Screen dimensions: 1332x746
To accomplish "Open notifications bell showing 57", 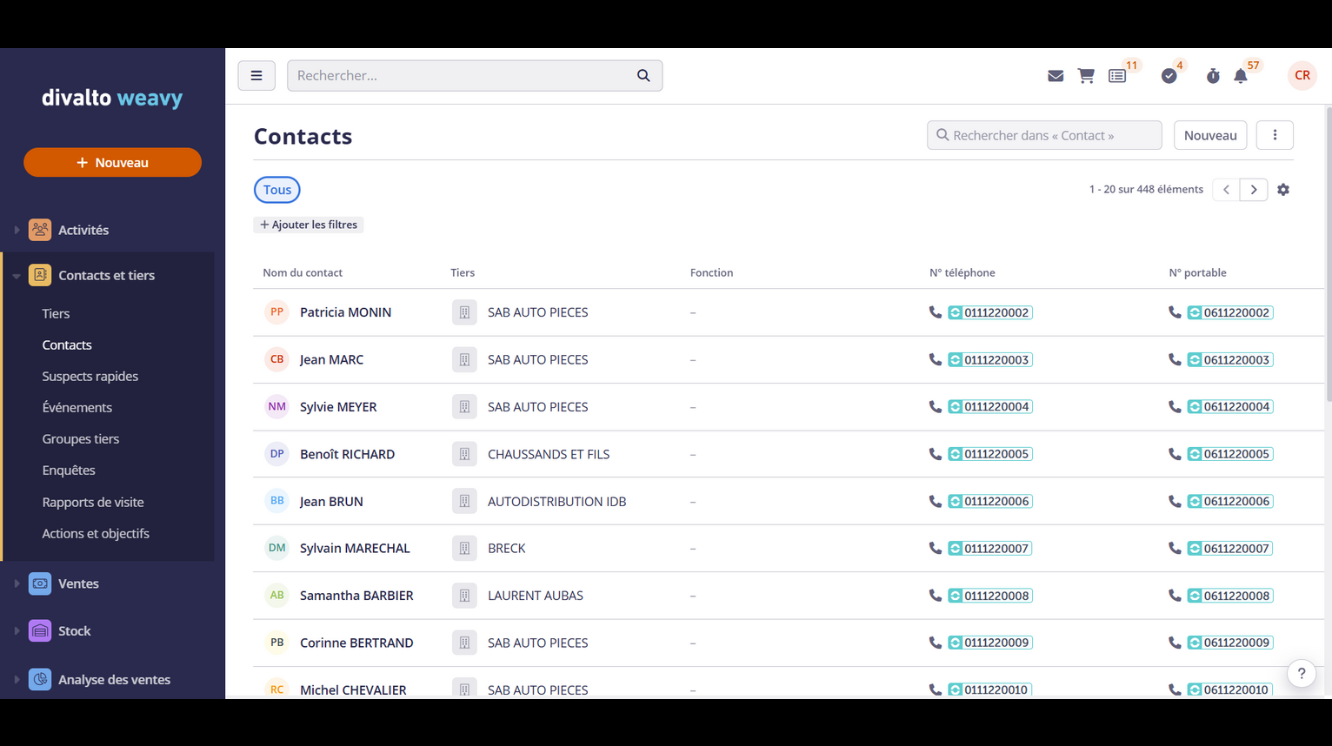I will click(1240, 75).
